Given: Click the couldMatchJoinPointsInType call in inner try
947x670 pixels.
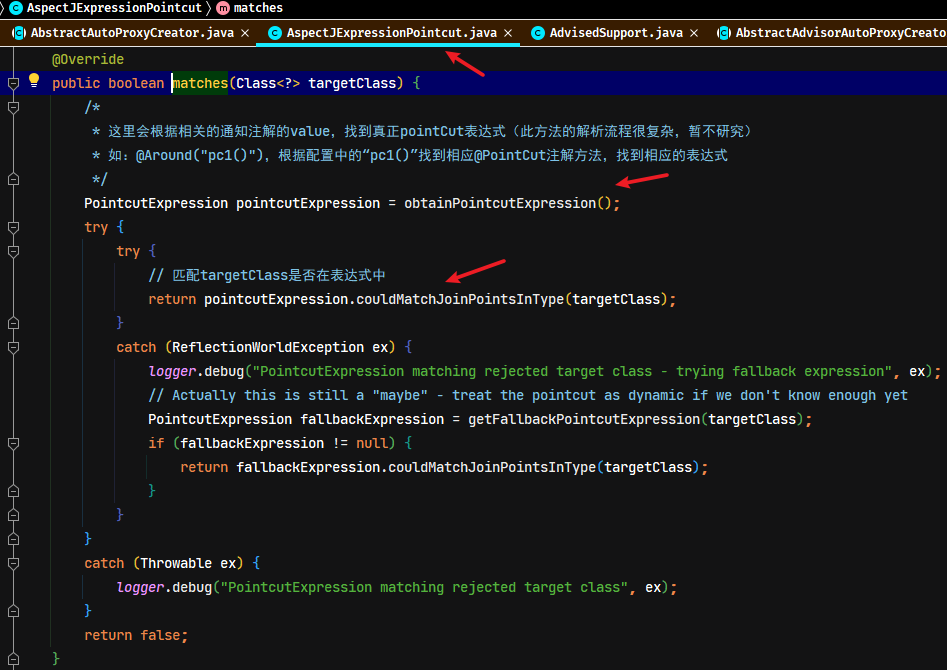Looking at the screenshot, I should [460, 300].
